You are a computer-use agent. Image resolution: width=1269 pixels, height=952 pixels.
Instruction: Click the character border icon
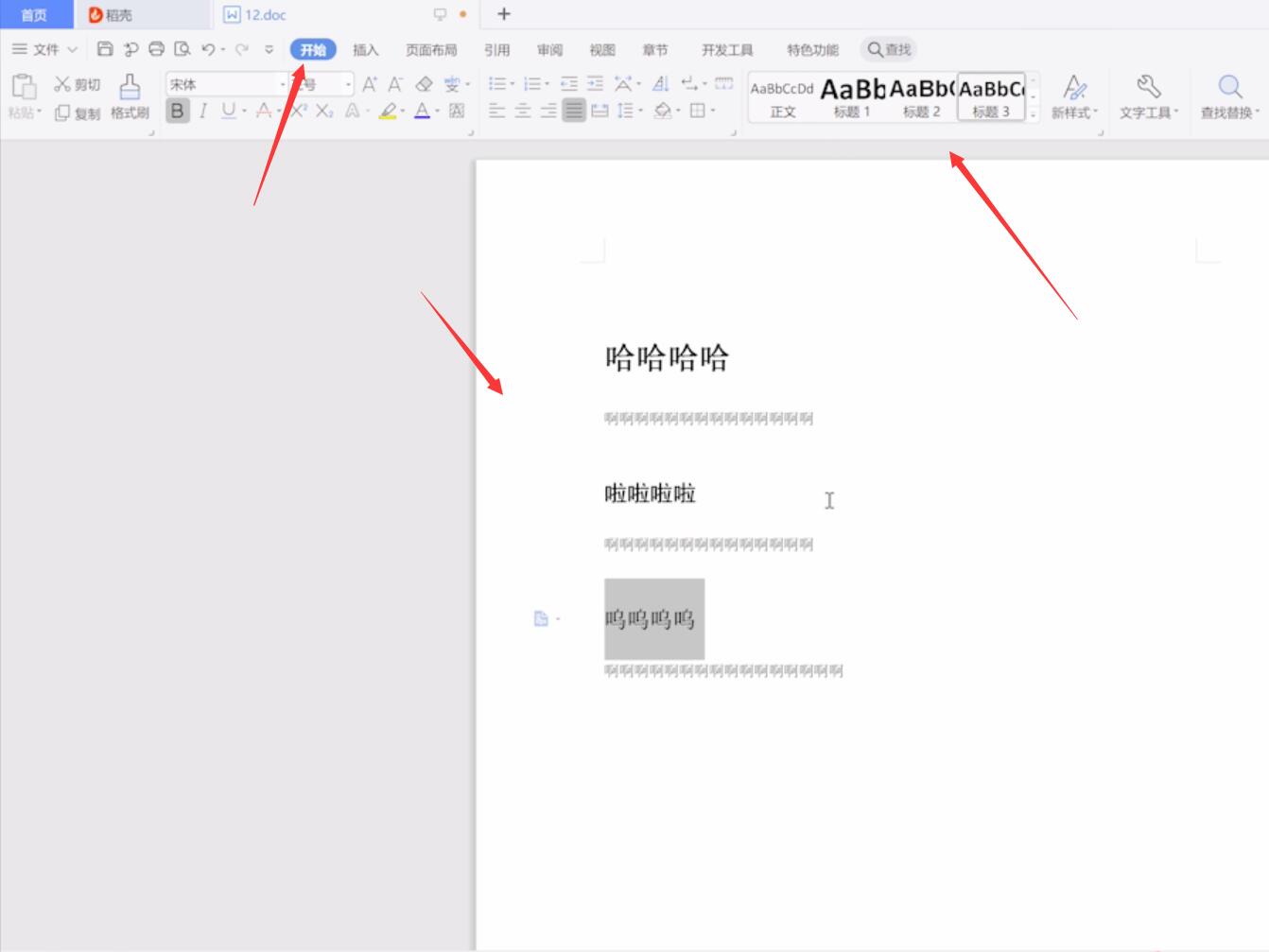click(x=457, y=111)
